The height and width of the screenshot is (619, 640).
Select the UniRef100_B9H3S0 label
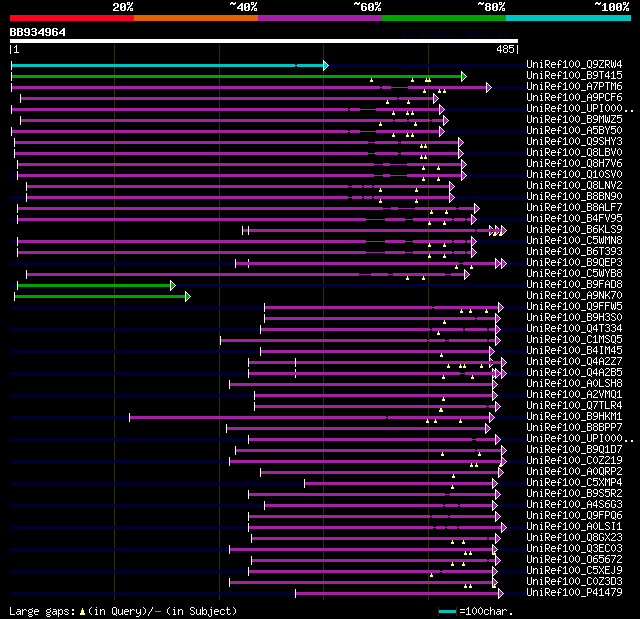pyautogui.click(x=574, y=318)
